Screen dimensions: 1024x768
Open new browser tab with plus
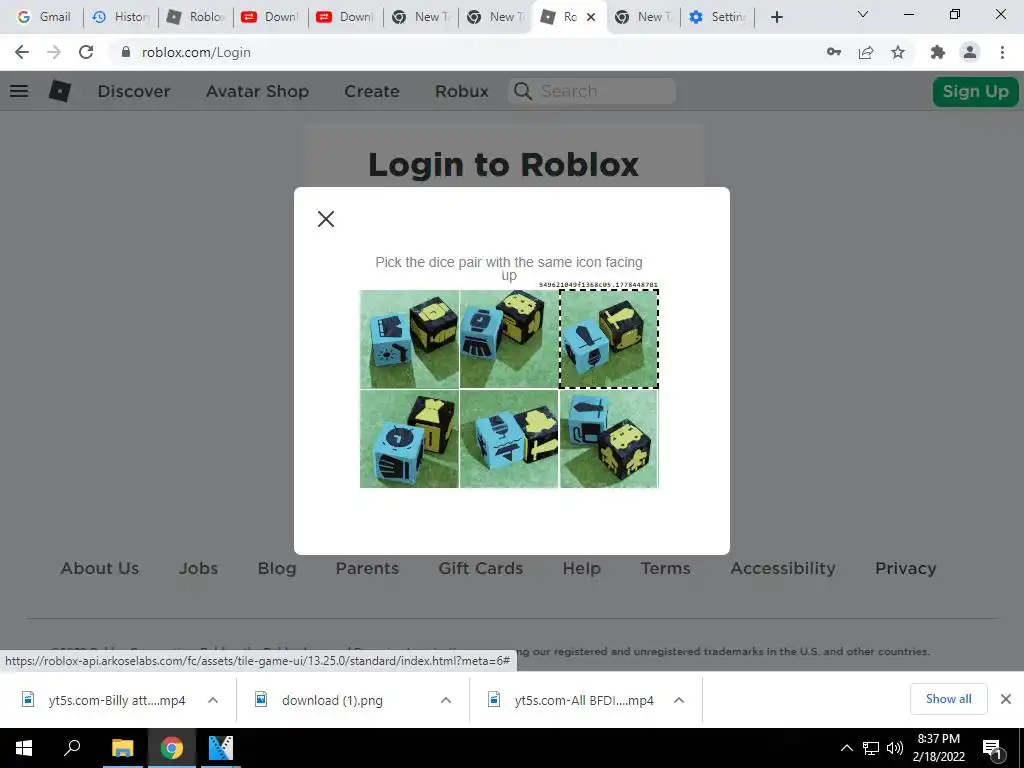click(776, 17)
